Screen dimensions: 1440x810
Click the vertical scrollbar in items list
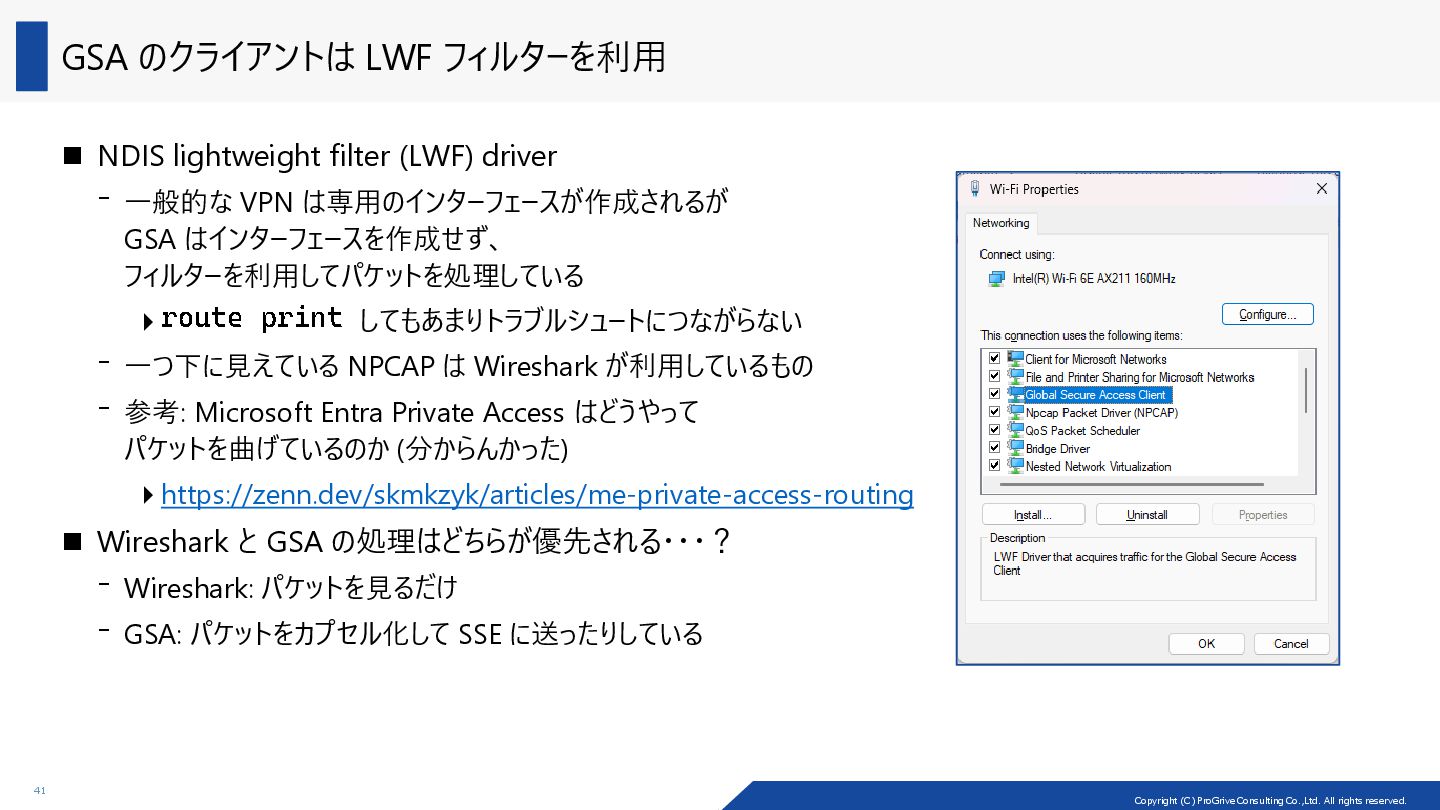[x=1306, y=390]
